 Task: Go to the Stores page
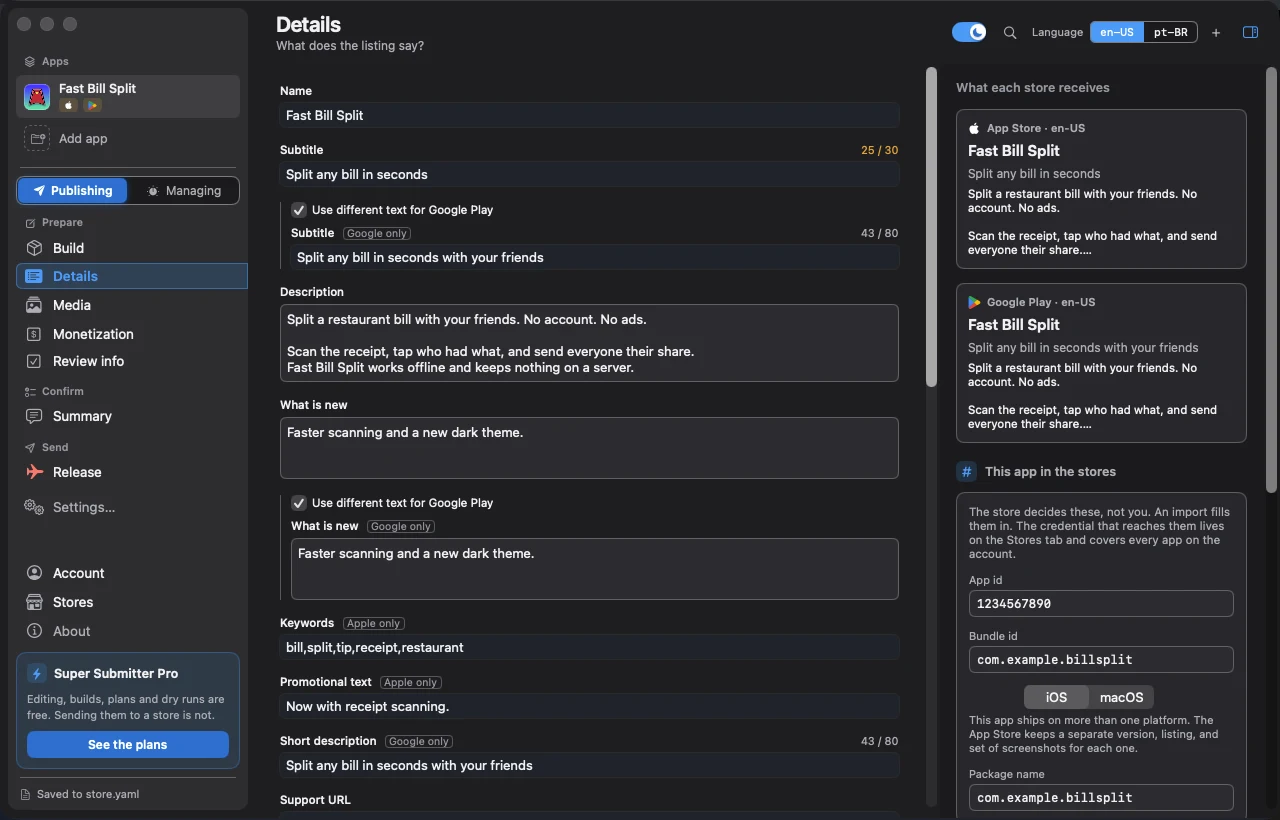pyautogui.click(x=131, y=602)
